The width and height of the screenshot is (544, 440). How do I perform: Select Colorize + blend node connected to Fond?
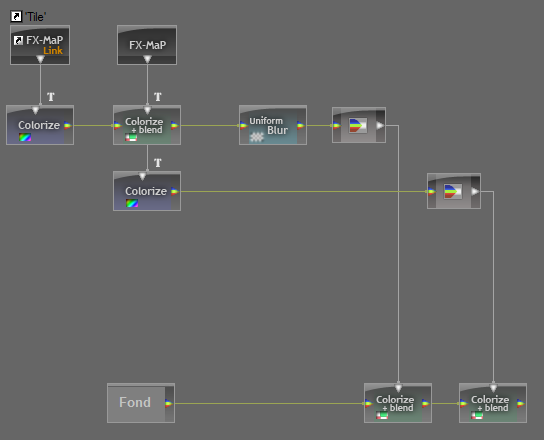pos(398,403)
